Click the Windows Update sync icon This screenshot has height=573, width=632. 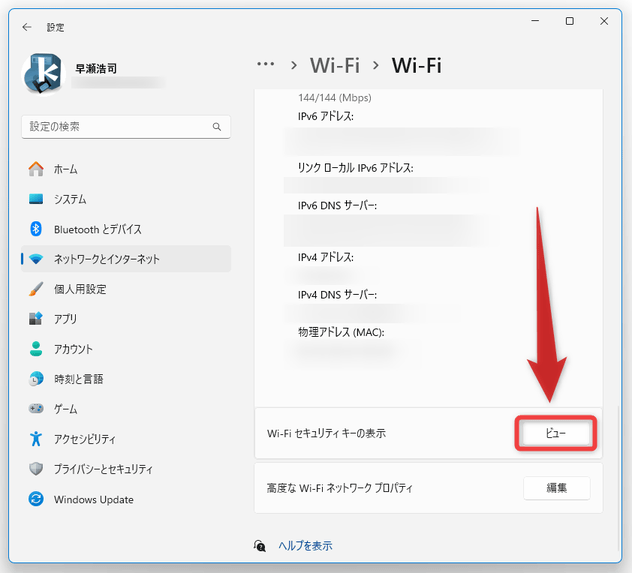36,499
